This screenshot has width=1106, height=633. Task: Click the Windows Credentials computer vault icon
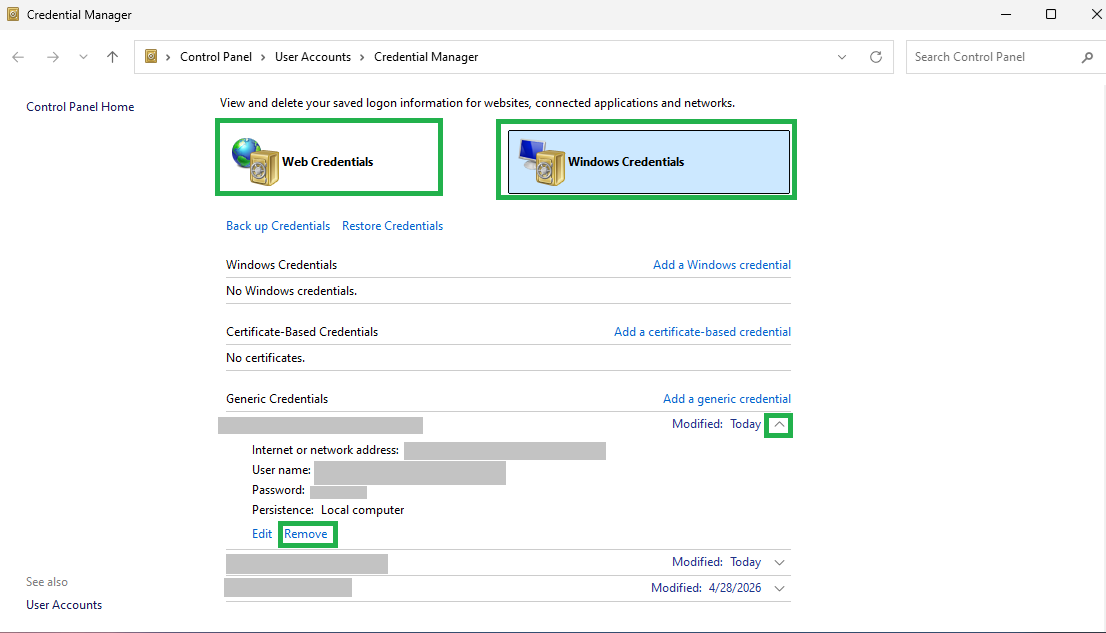click(x=542, y=162)
